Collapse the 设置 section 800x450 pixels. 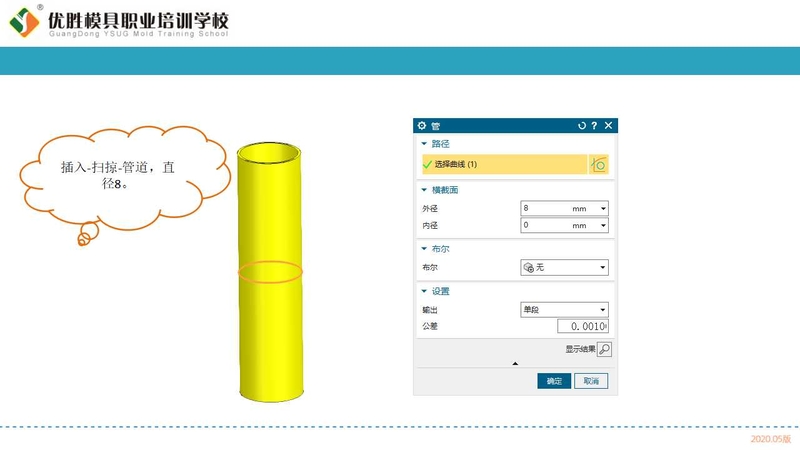[424, 291]
